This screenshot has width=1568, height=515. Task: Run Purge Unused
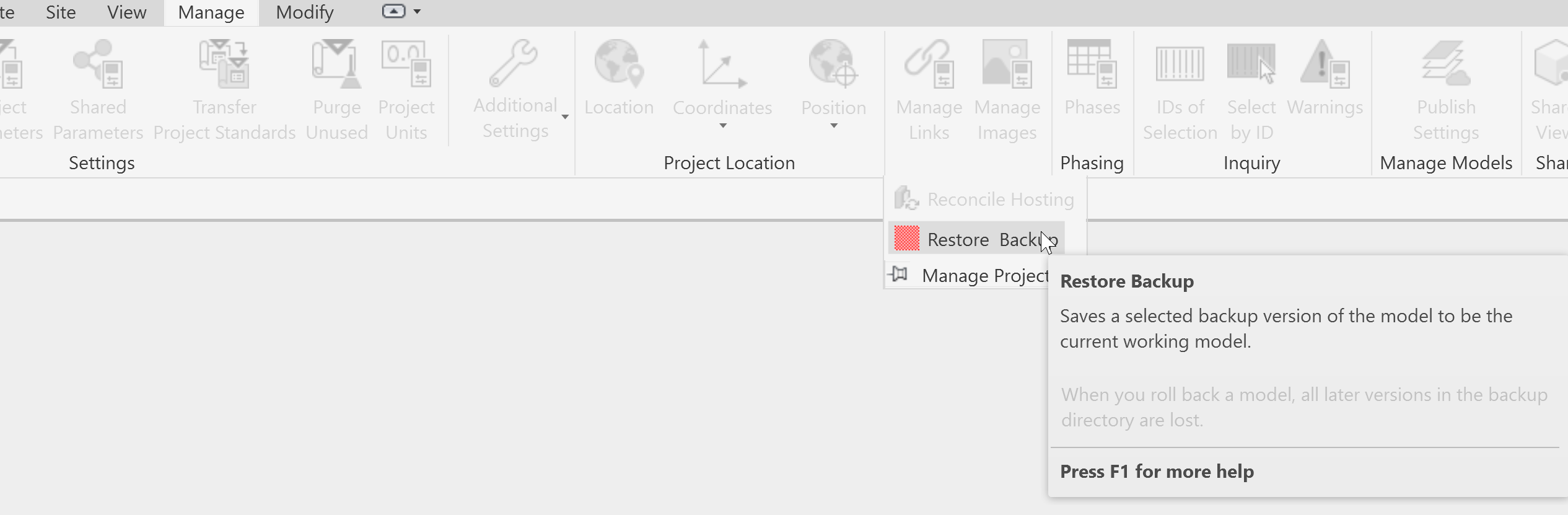(x=336, y=87)
